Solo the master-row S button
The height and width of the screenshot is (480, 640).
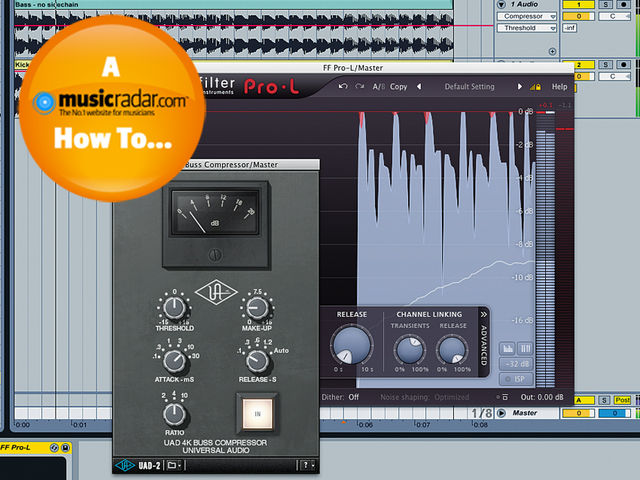pyautogui.click(x=604, y=400)
